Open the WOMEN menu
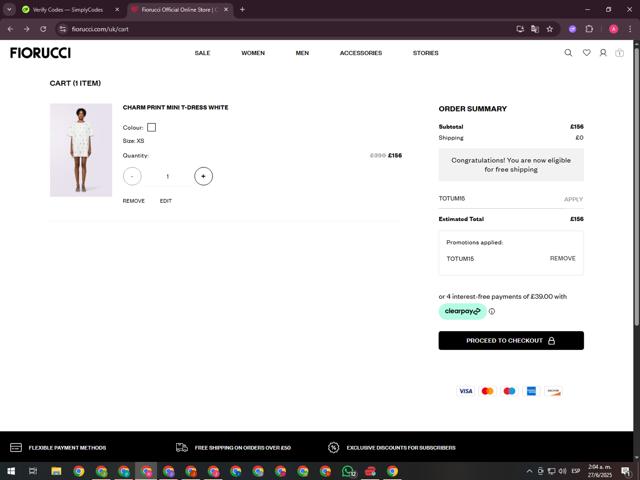The image size is (640, 480). [253, 53]
